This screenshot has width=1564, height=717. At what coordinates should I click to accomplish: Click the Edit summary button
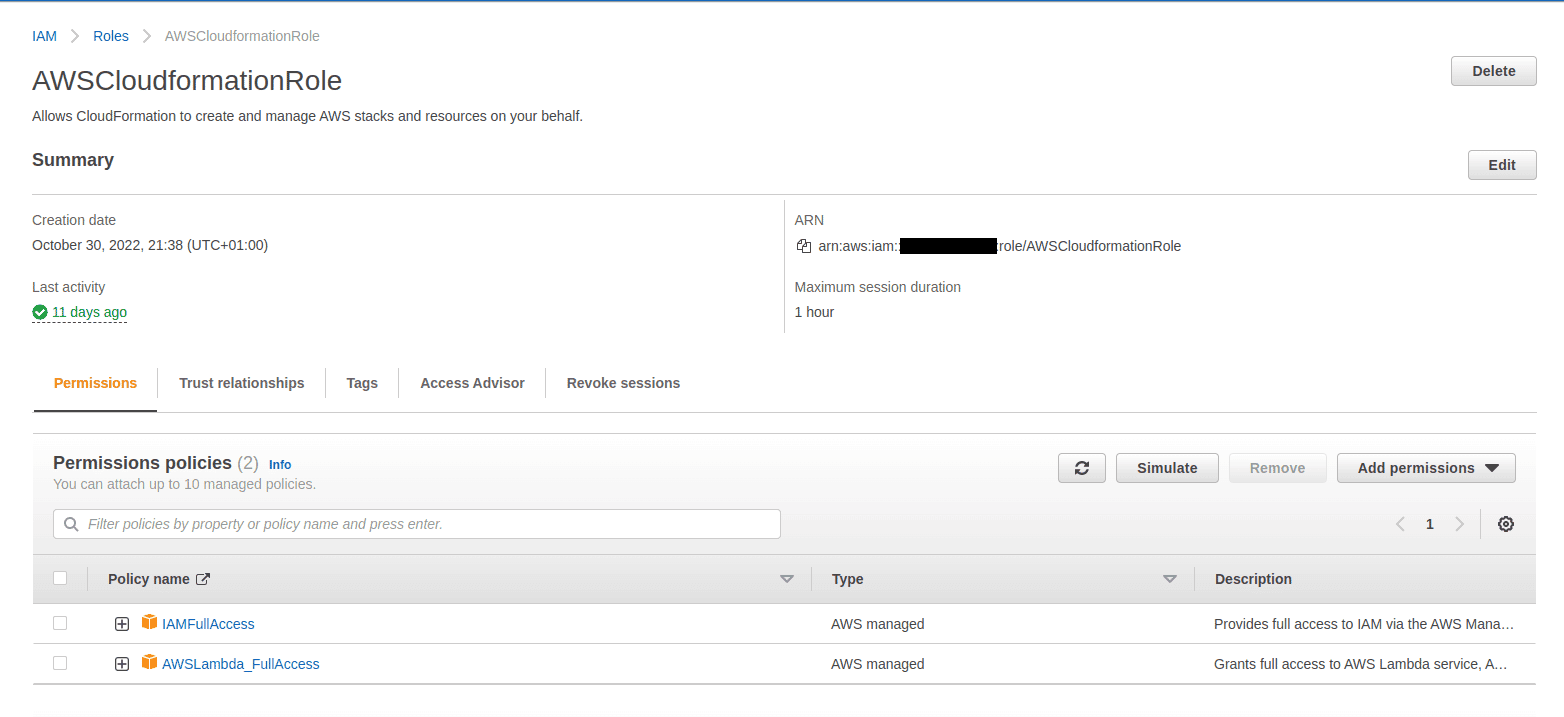[x=1502, y=165]
